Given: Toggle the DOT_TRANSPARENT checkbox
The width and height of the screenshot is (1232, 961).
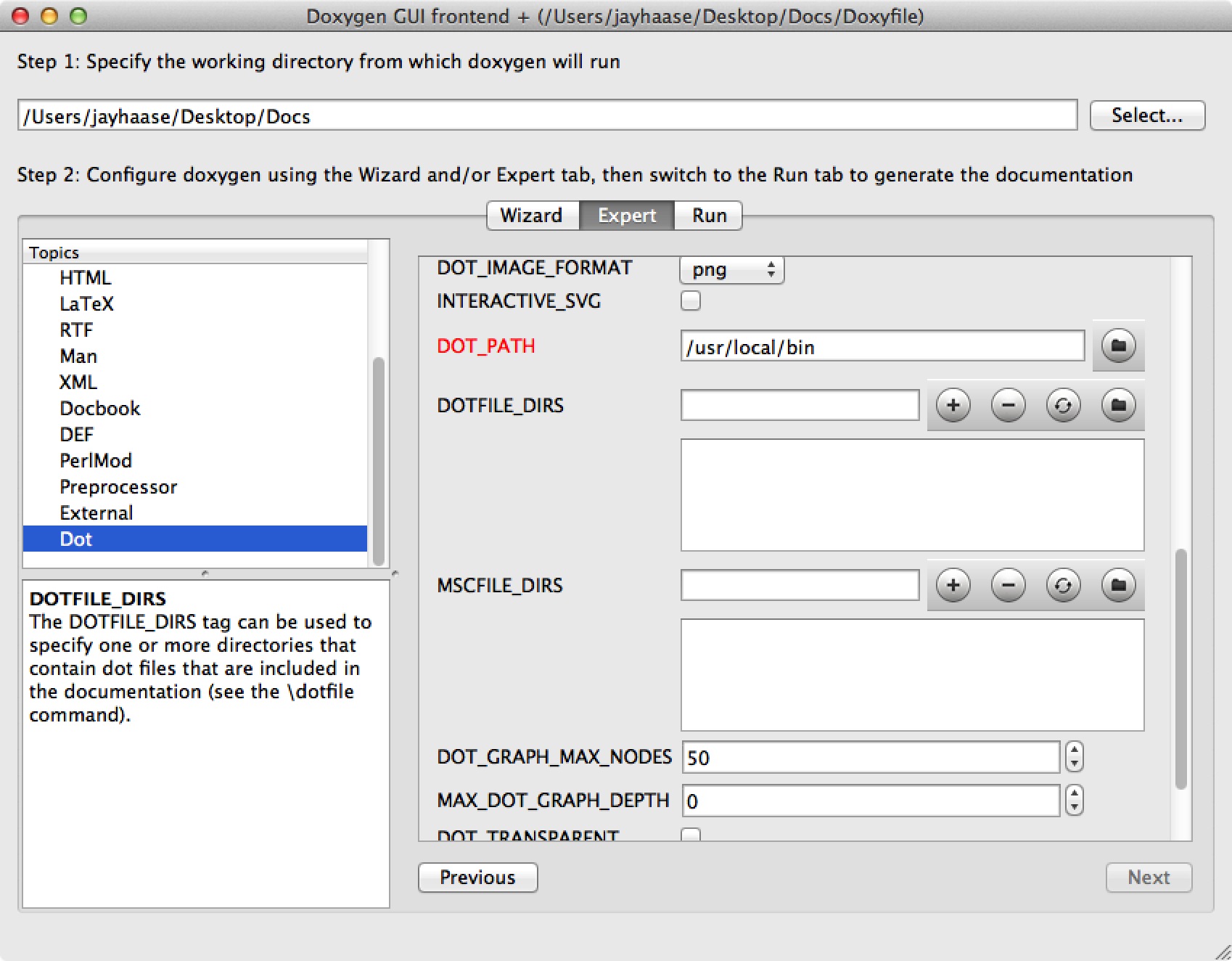Looking at the screenshot, I should coord(691,835).
